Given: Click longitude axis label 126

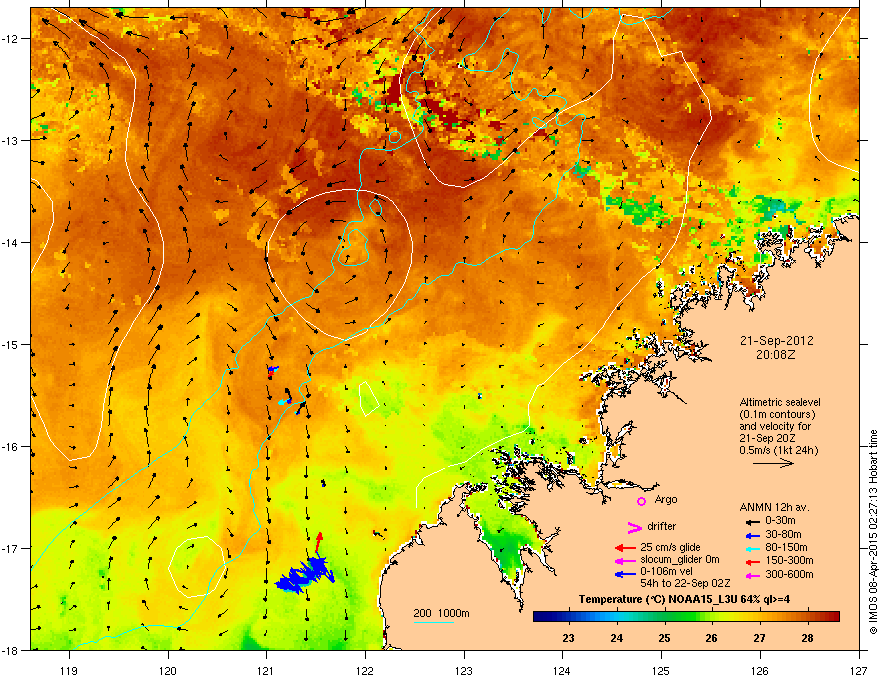Looking at the screenshot, I should point(759,670).
